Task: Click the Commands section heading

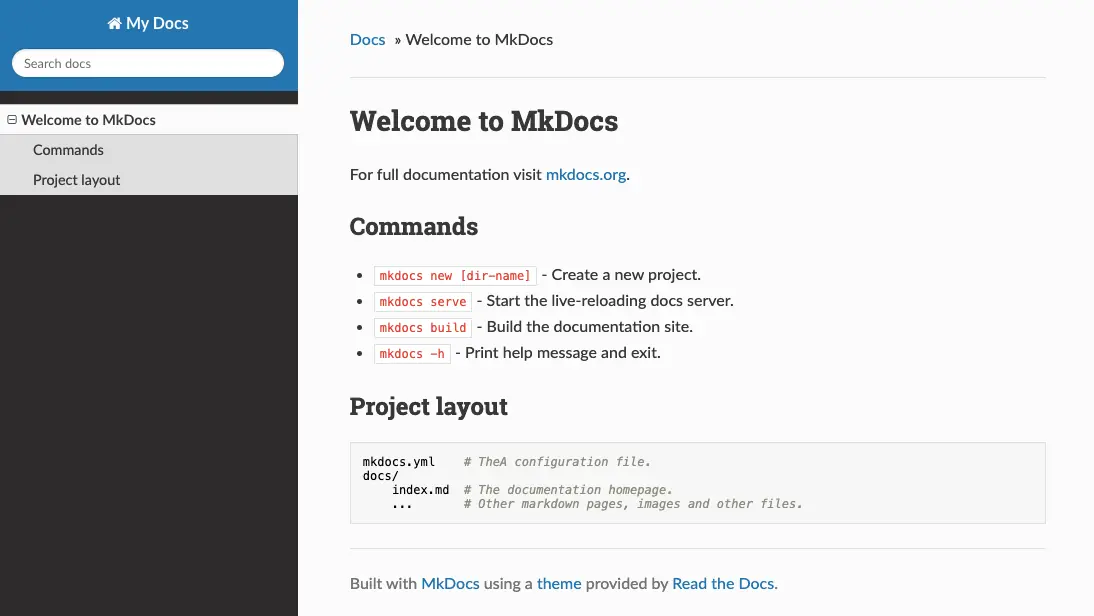Action: tap(414, 226)
